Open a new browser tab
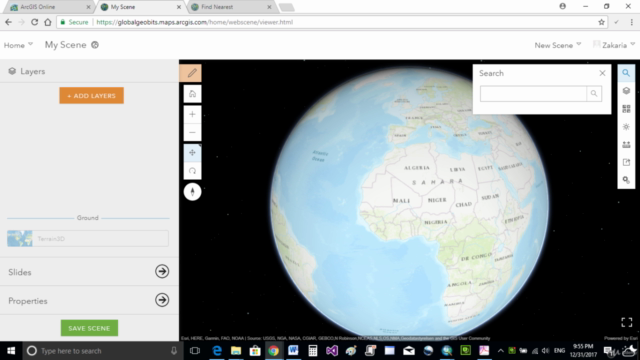Screen dimensions: 640x360 pyautogui.click(x=286, y=7)
